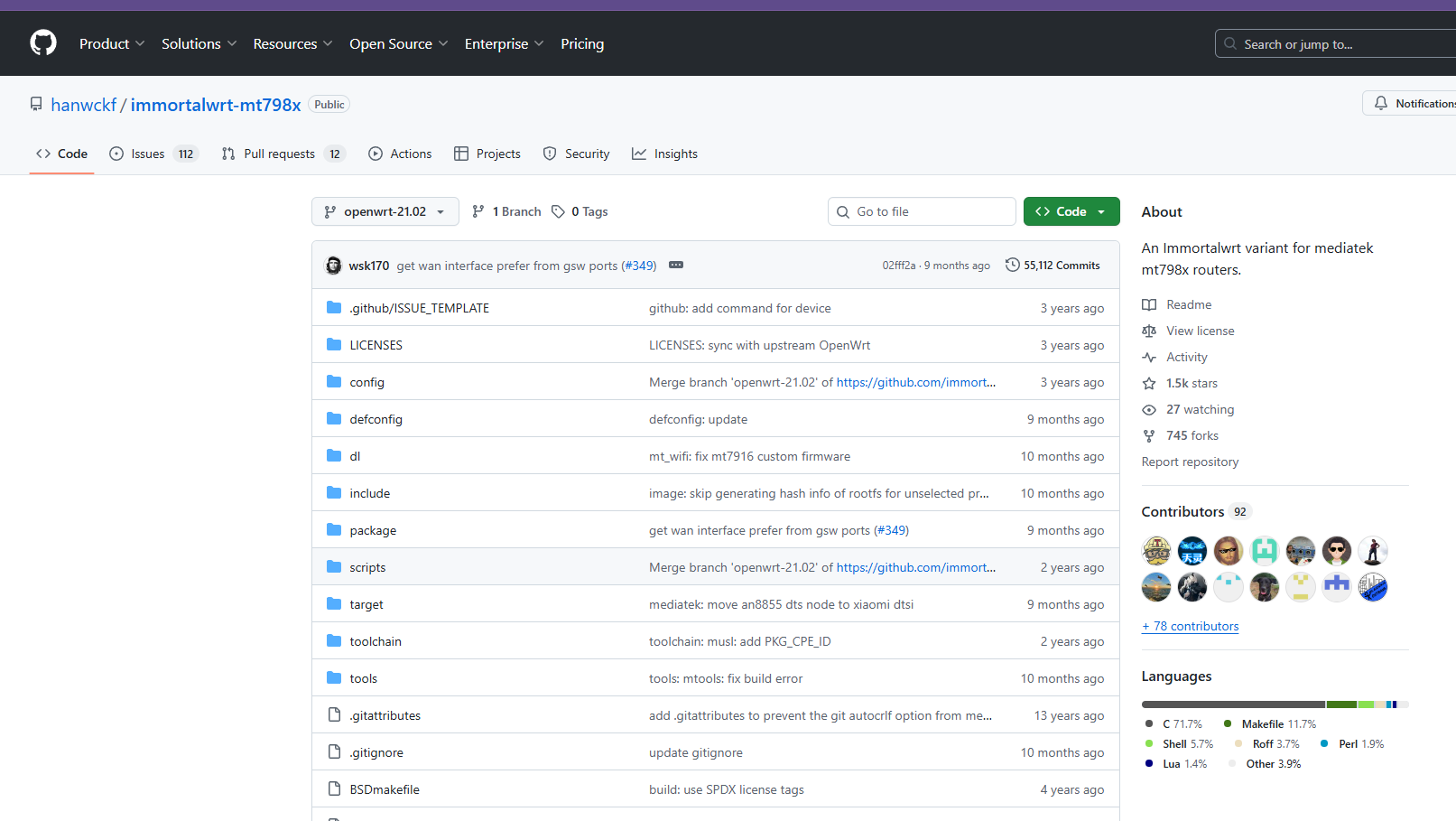This screenshot has height=821, width=1456.
Task: Expand the Product menu in header
Action: point(111,43)
